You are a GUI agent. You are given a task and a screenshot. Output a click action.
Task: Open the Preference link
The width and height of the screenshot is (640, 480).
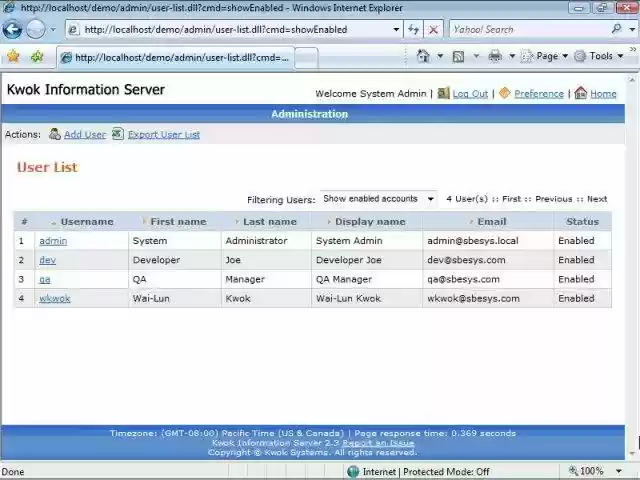click(x=539, y=94)
